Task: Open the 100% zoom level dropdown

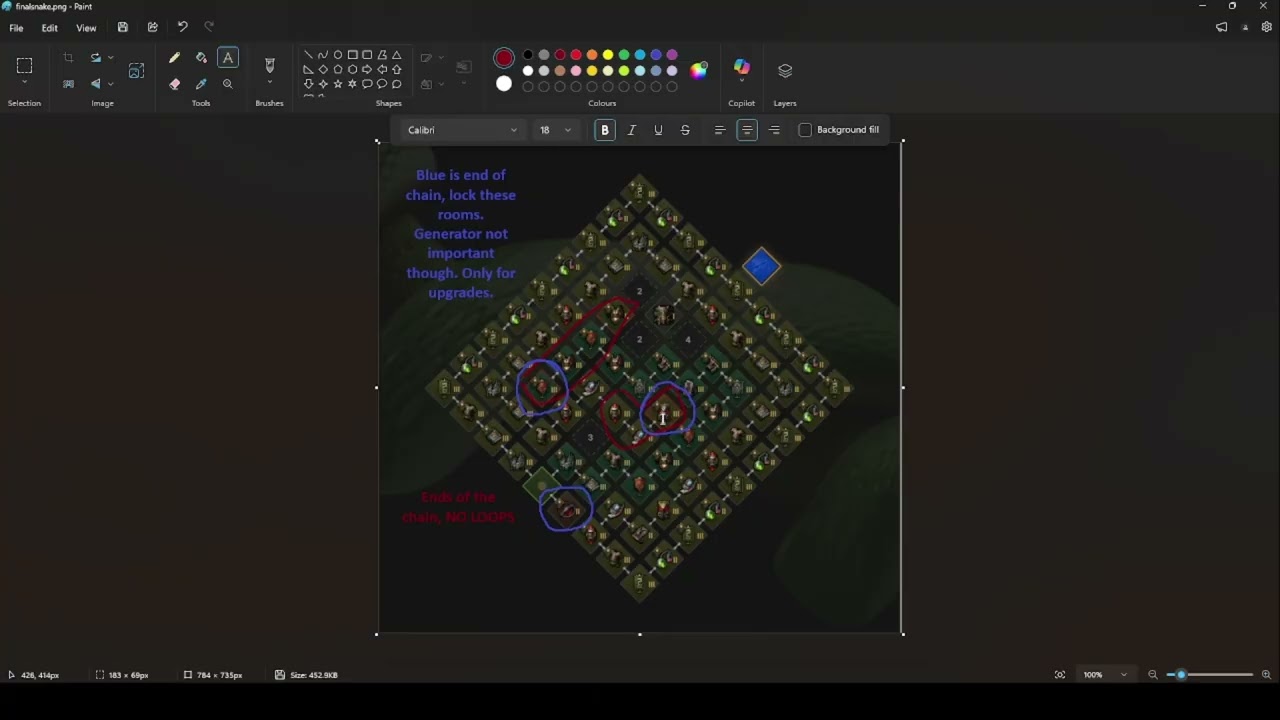Action: [1105, 675]
